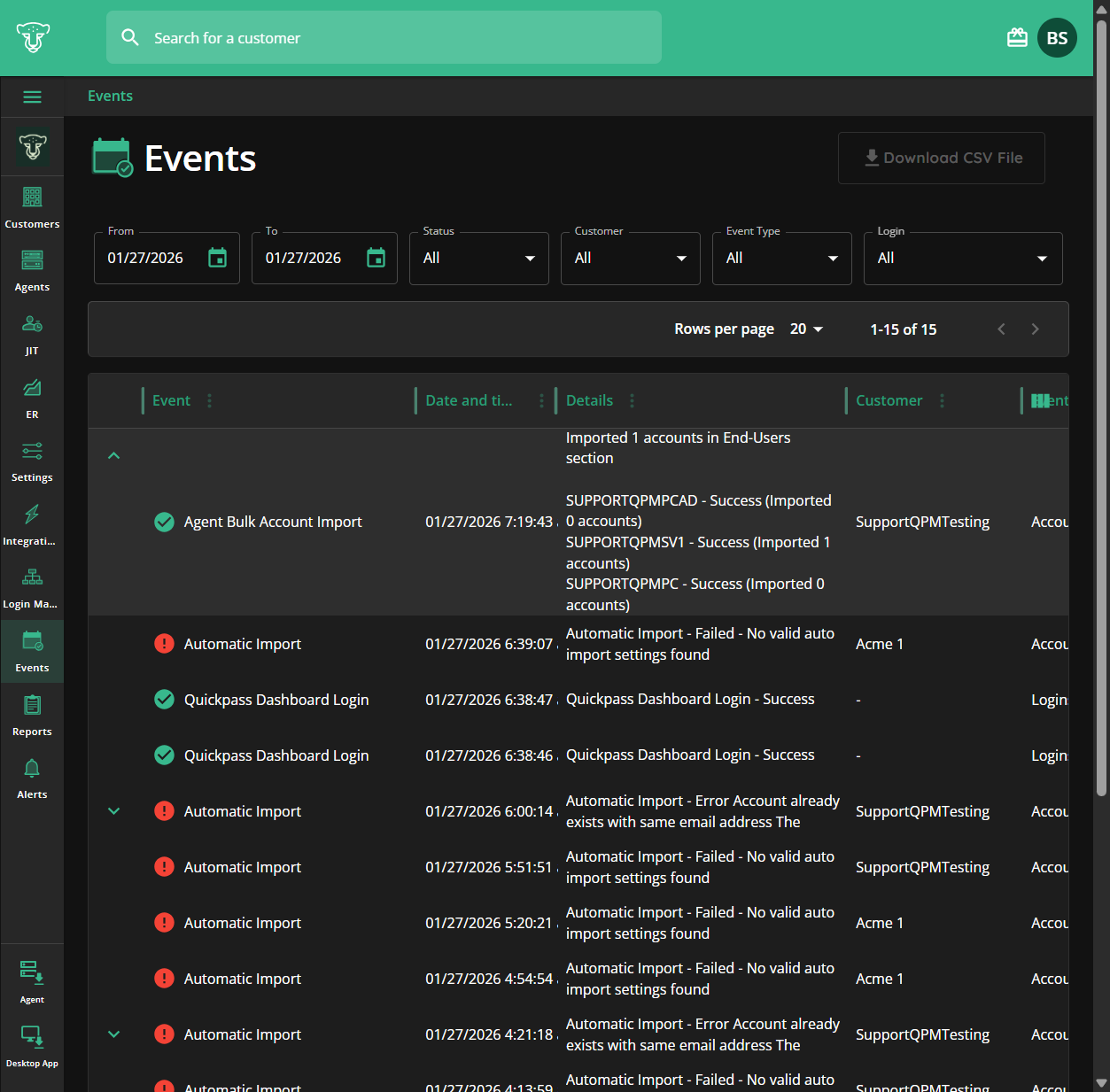Viewport: 1110px width, 1092px height.
Task: Go to Customers in sidebar
Action: tap(32, 208)
